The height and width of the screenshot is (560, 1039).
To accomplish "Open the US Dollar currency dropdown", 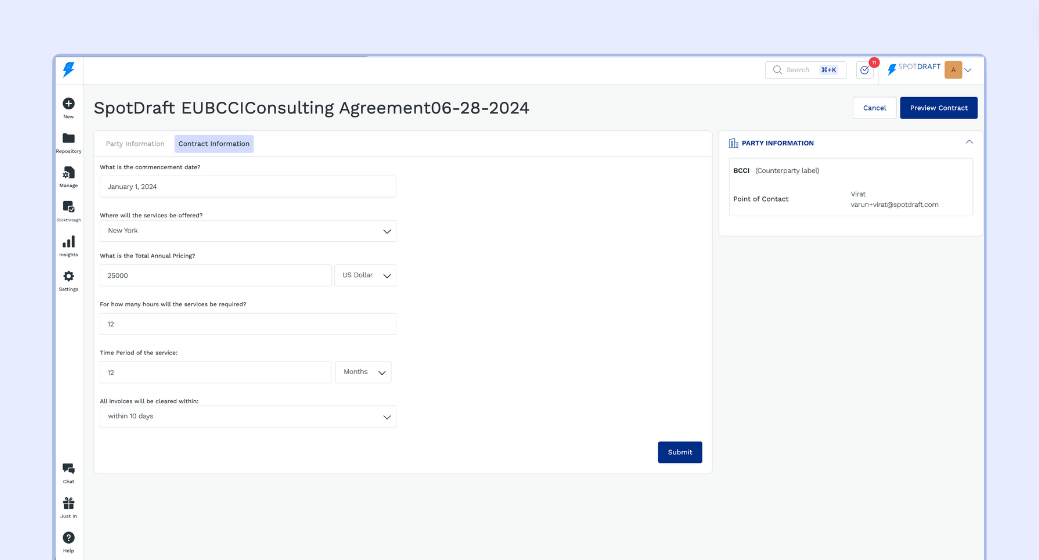I will pyautogui.click(x=365, y=275).
